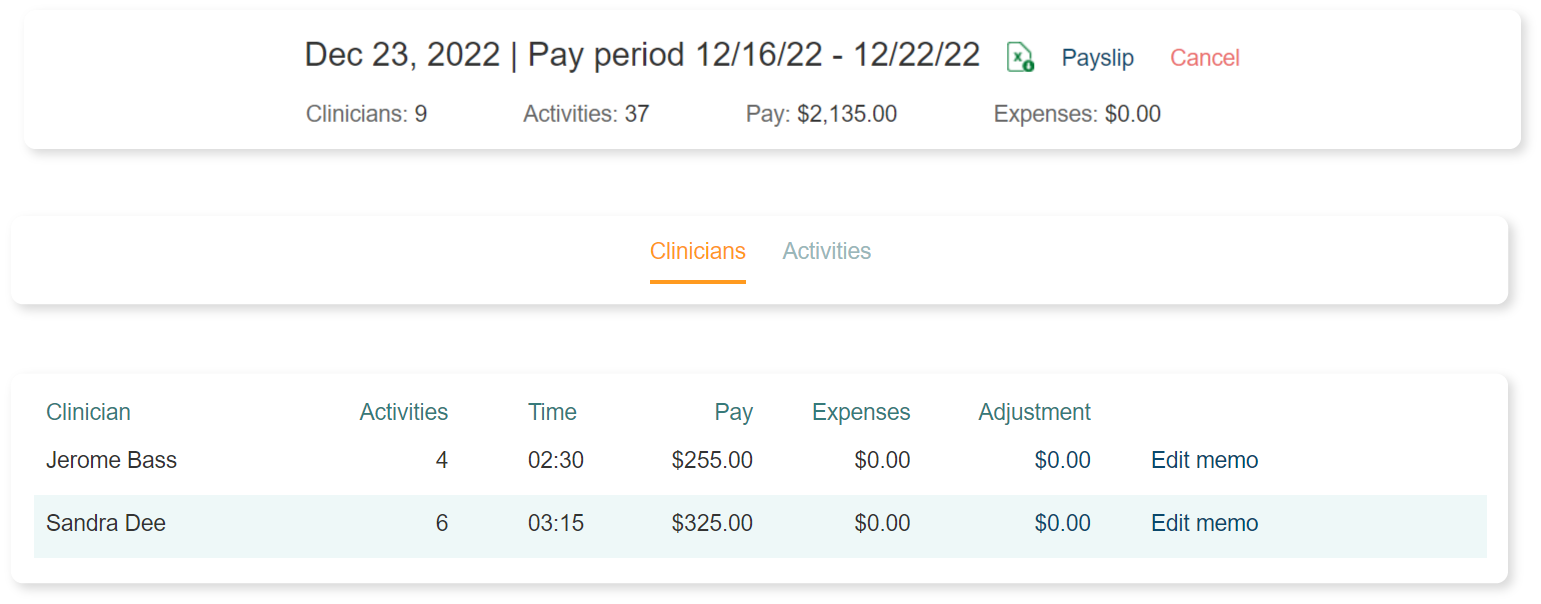1541x604 pixels.
Task: Click the Pay column header
Action: click(733, 412)
